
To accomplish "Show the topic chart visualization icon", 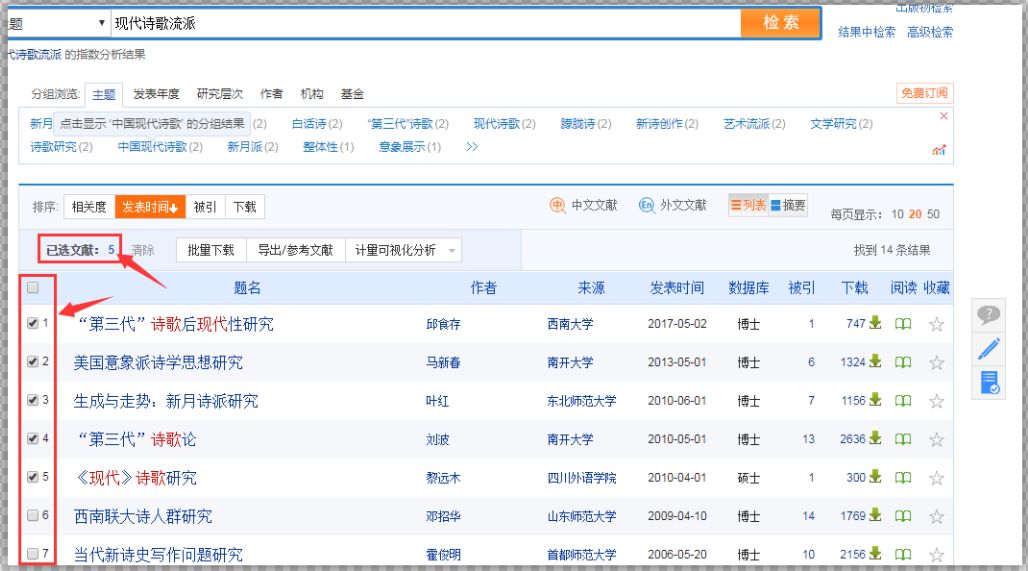I will [939, 150].
